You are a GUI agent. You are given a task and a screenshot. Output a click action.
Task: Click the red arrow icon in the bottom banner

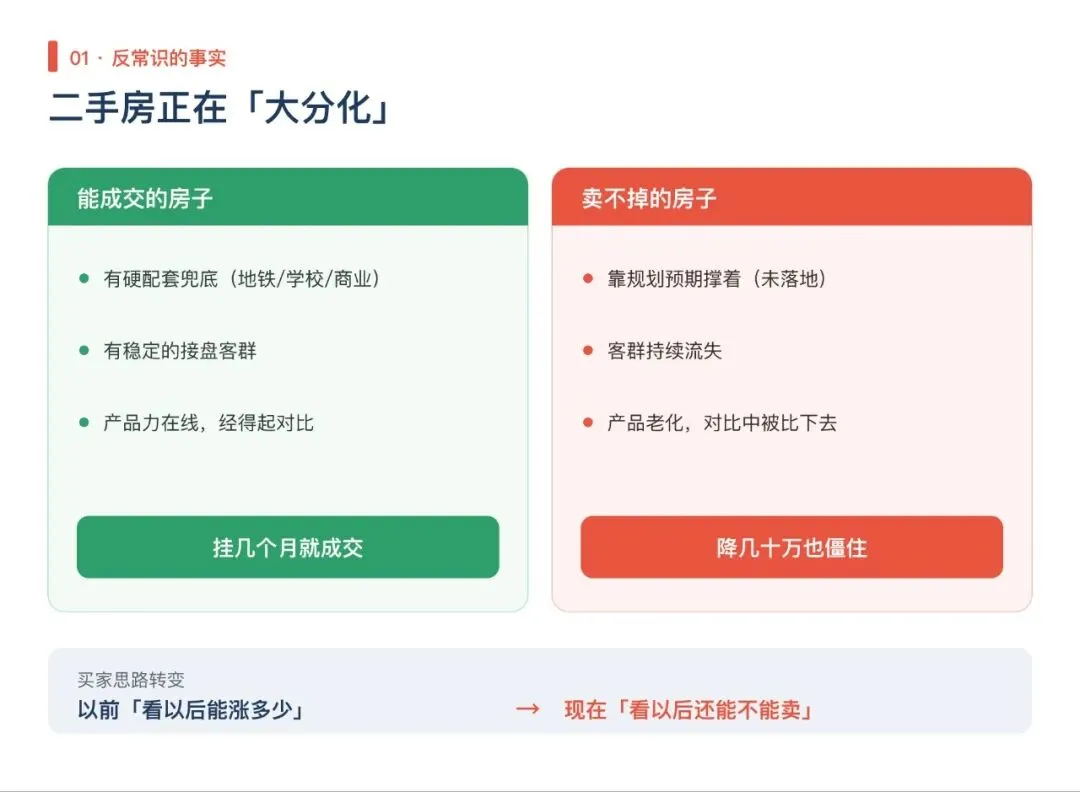coord(528,709)
